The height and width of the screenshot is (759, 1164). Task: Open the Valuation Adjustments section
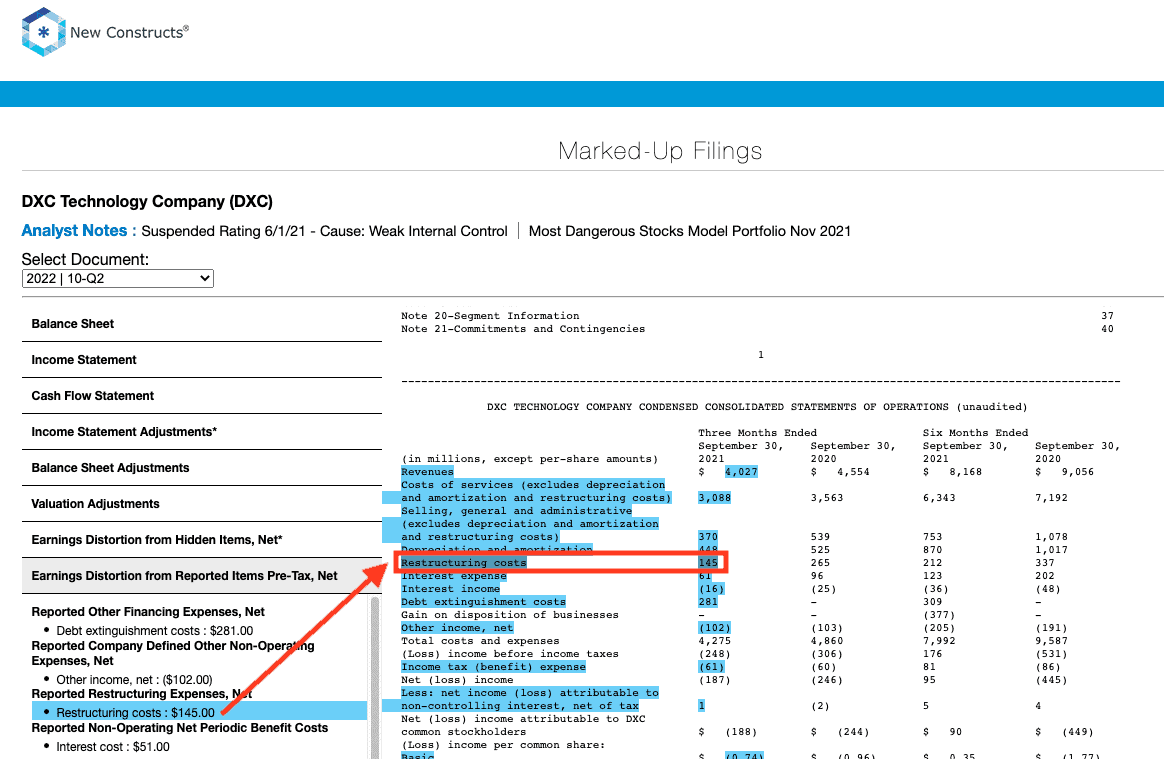(202, 504)
